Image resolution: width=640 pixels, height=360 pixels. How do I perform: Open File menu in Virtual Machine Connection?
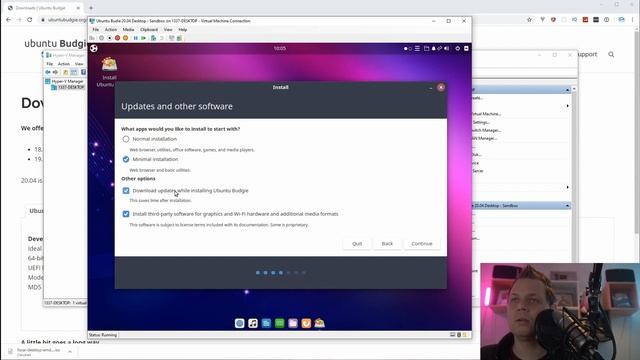pyautogui.click(x=96, y=30)
